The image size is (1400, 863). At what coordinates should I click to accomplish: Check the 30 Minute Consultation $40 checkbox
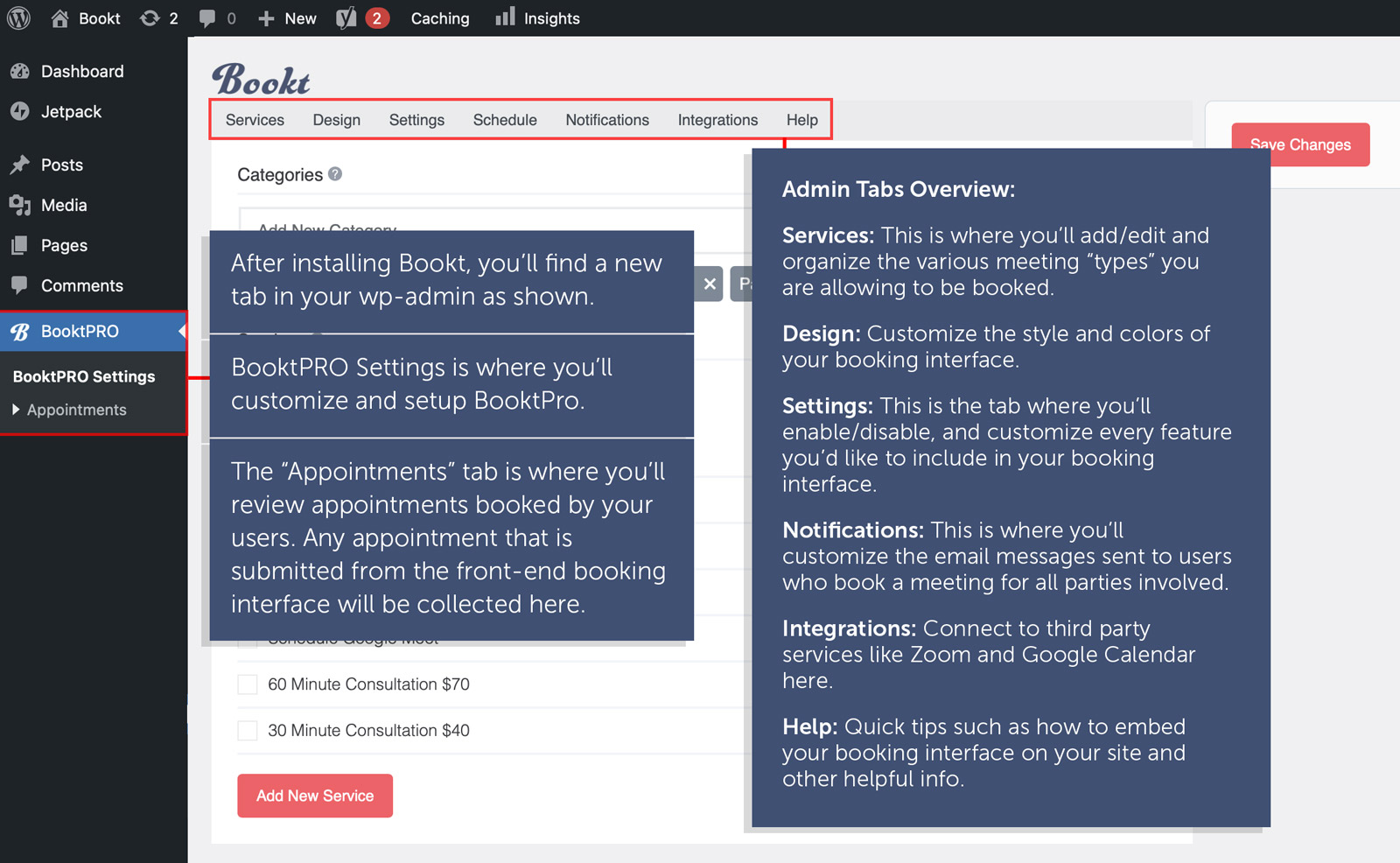(248, 731)
